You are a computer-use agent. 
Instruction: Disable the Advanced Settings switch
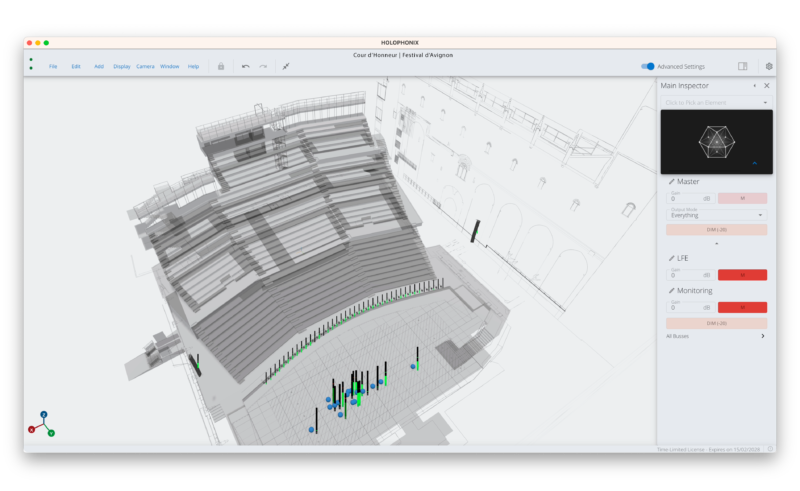[x=649, y=66]
